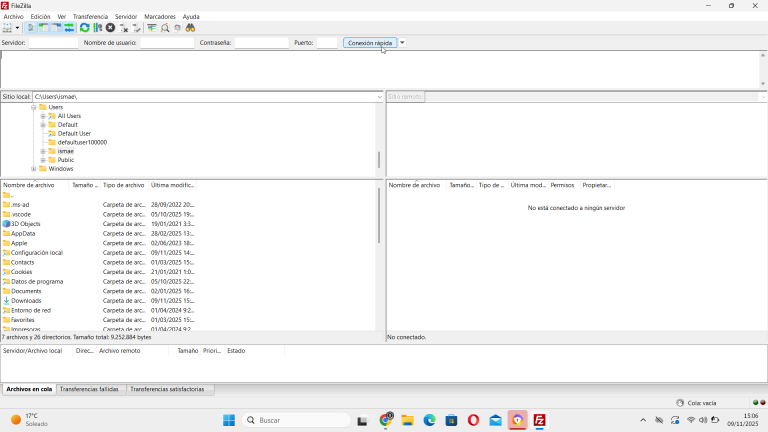
Task: Click the Servidor input field
Action: pyautogui.click(x=53, y=43)
